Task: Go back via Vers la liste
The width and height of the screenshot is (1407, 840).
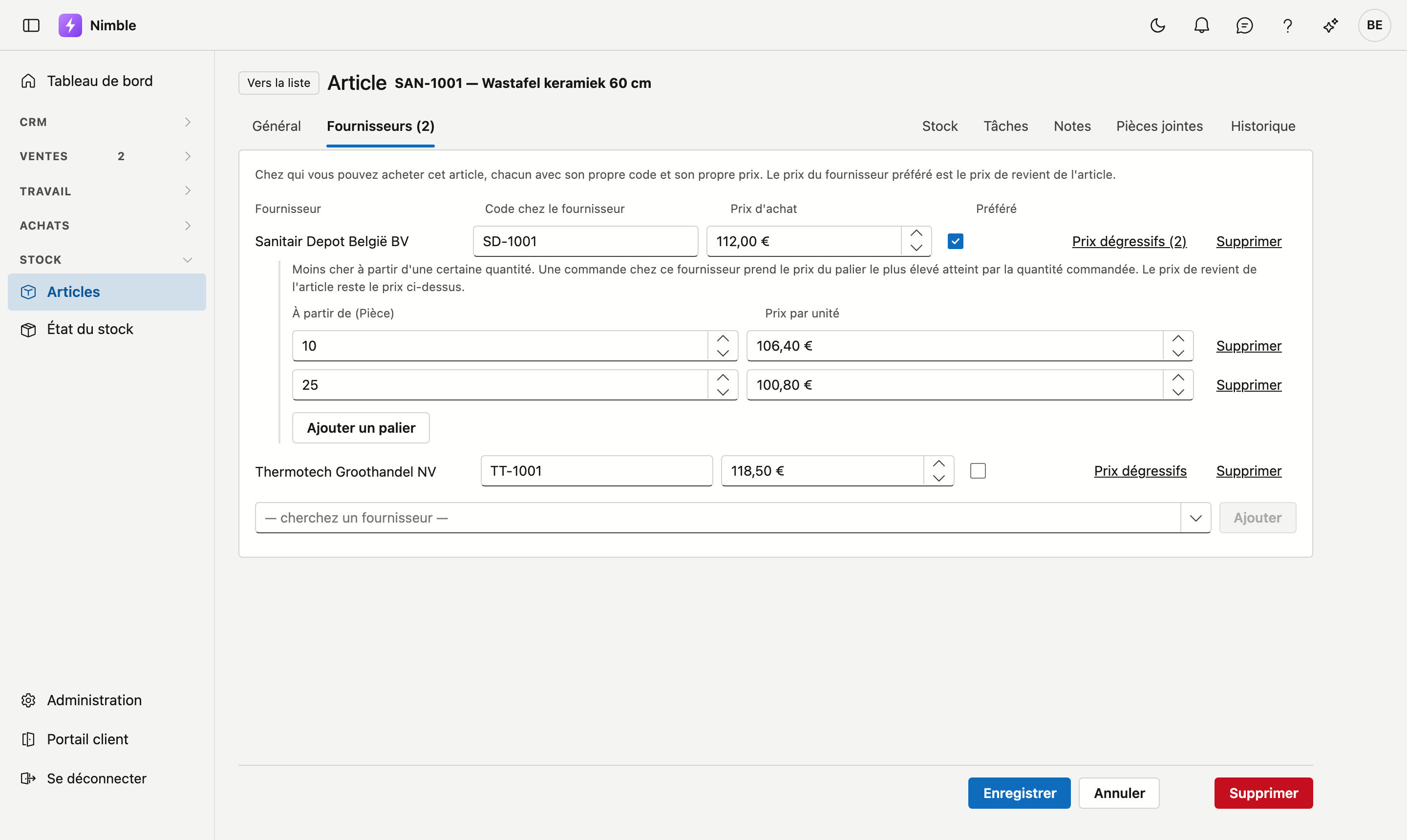Action: click(278, 83)
